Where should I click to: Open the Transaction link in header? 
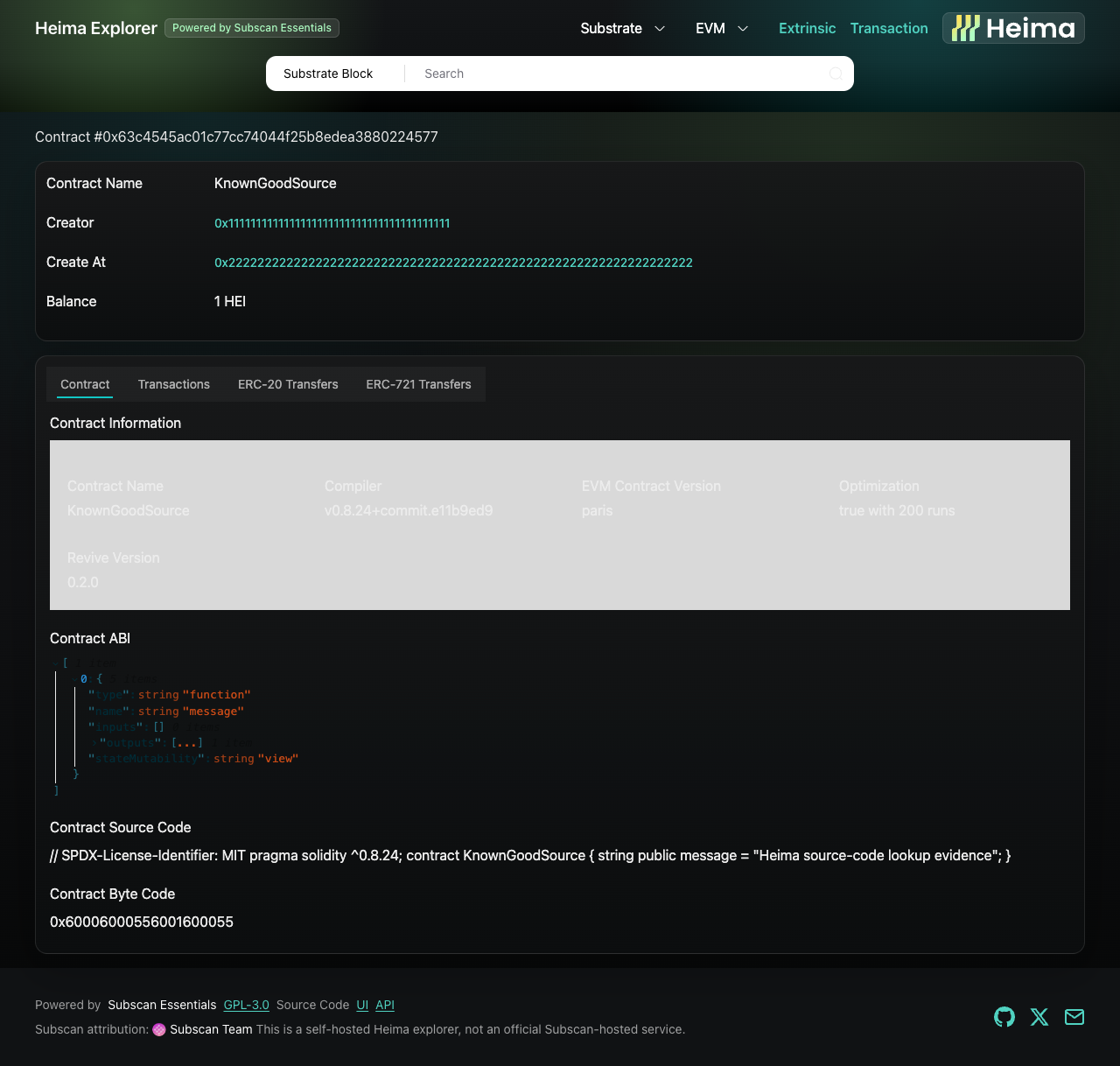click(x=889, y=28)
